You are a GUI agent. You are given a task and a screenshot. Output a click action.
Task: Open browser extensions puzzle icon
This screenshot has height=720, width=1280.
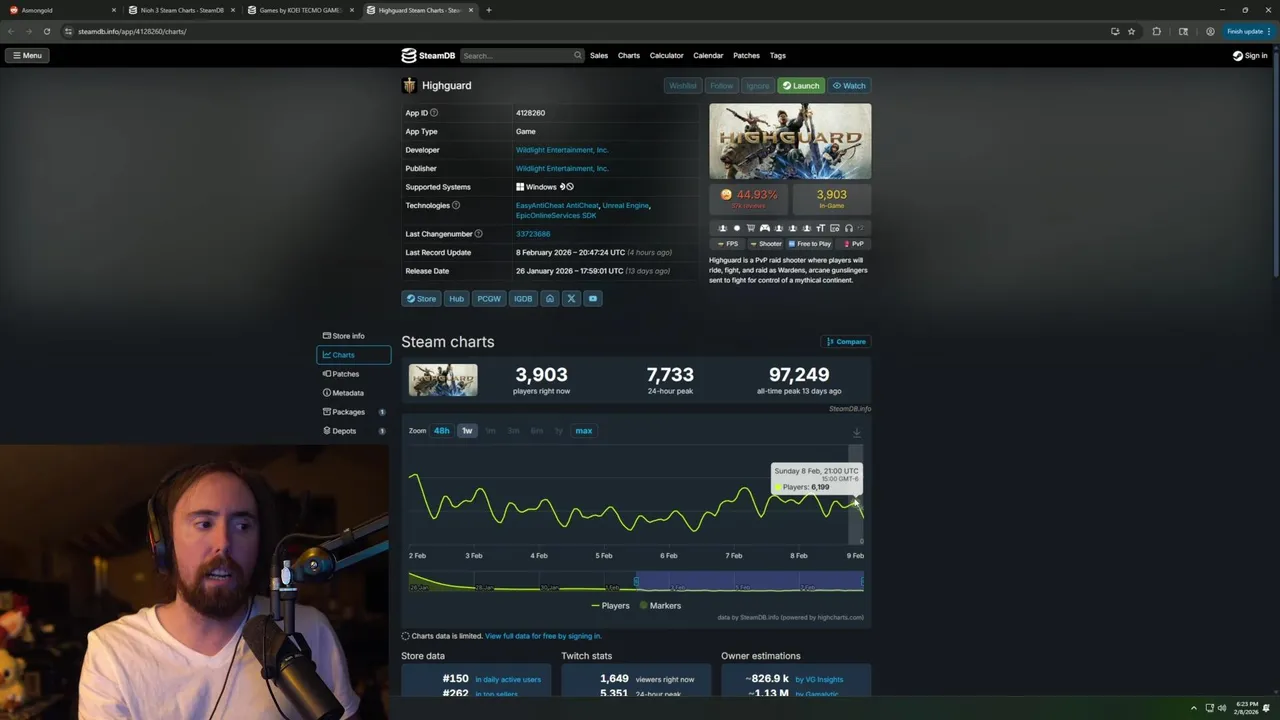1157,31
